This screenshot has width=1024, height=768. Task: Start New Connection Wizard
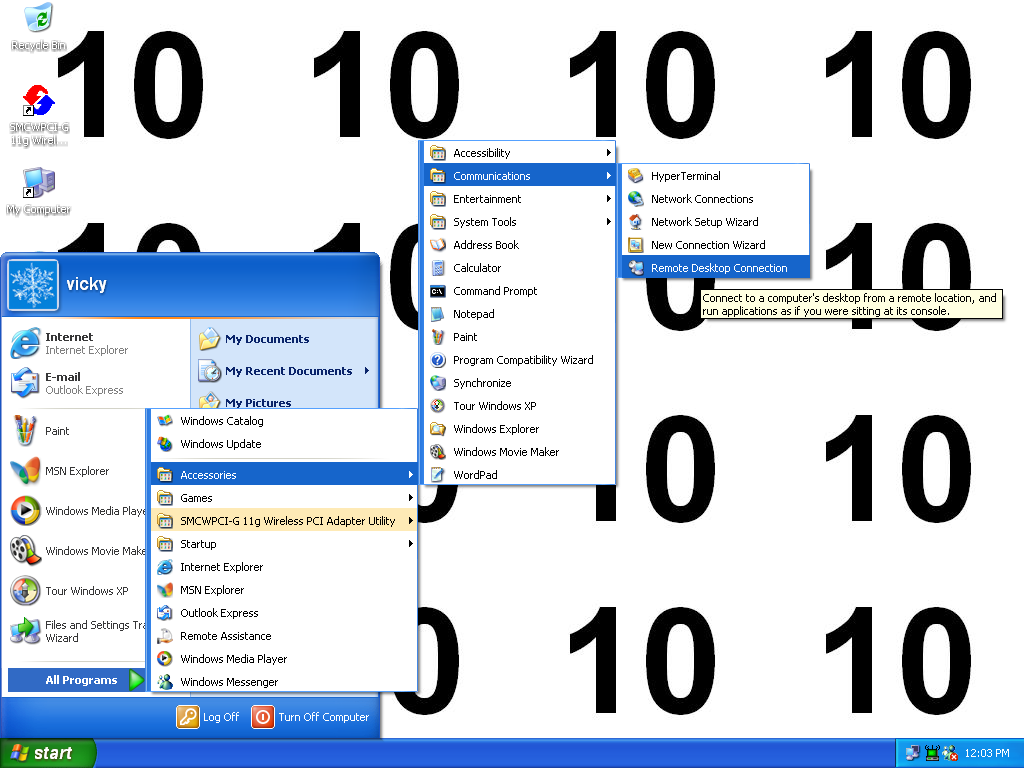pyautogui.click(x=716, y=245)
